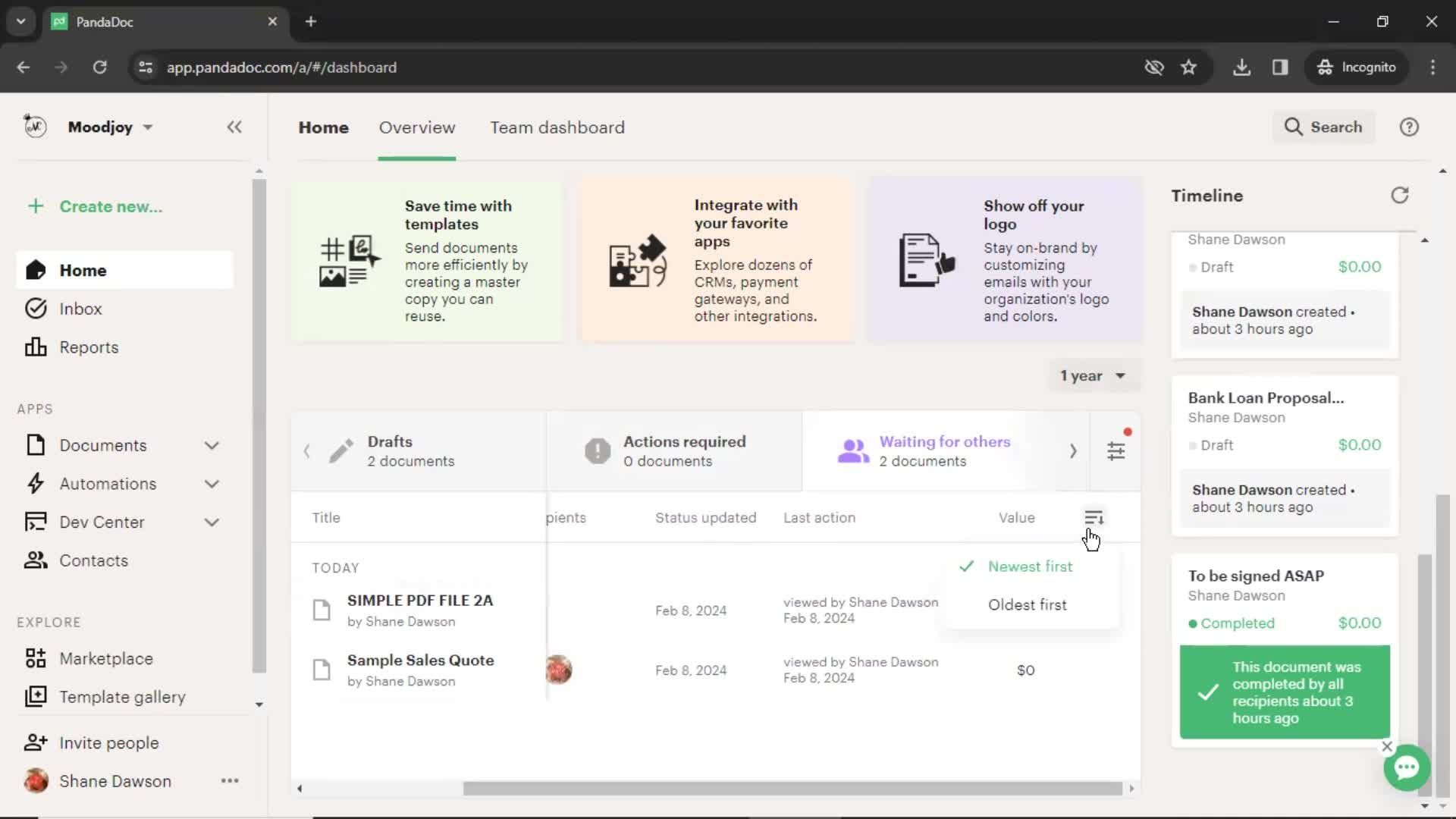Switch to the Team dashboard tab

(x=557, y=127)
